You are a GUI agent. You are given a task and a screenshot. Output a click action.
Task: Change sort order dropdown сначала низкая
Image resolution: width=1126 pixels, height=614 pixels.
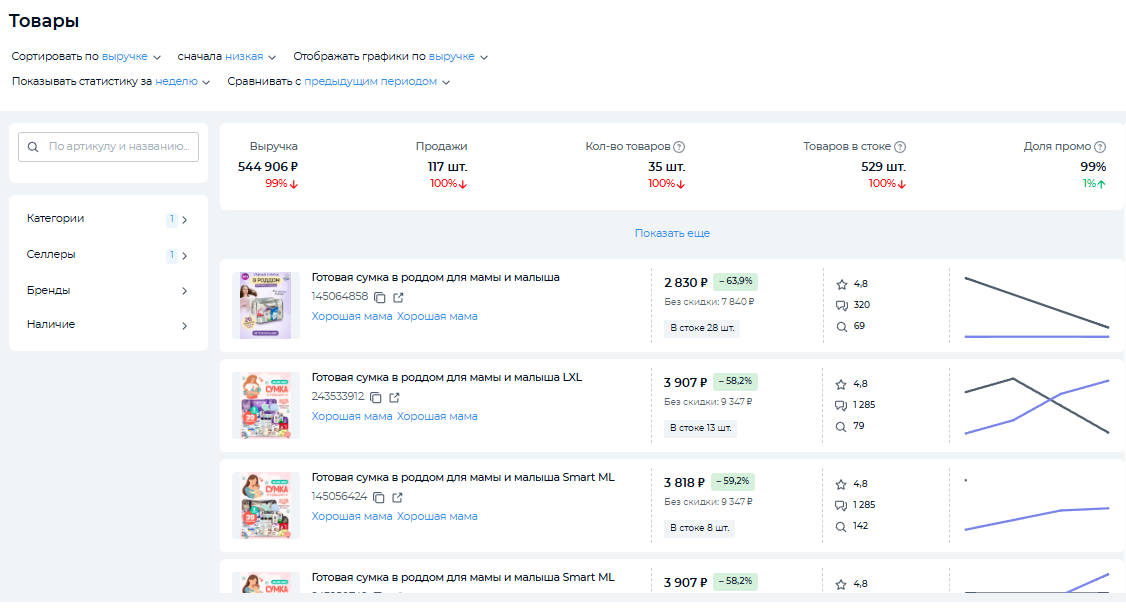click(250, 57)
